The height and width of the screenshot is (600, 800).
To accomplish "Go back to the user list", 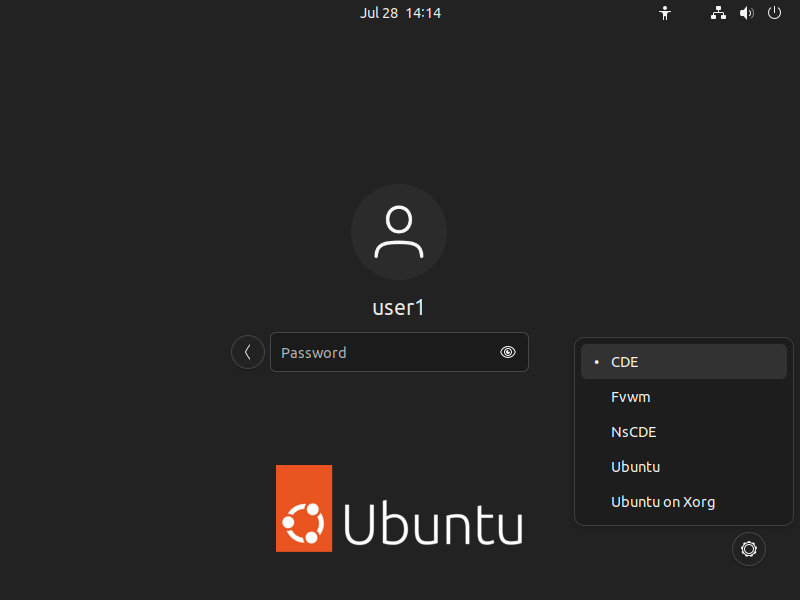I will (x=248, y=352).
